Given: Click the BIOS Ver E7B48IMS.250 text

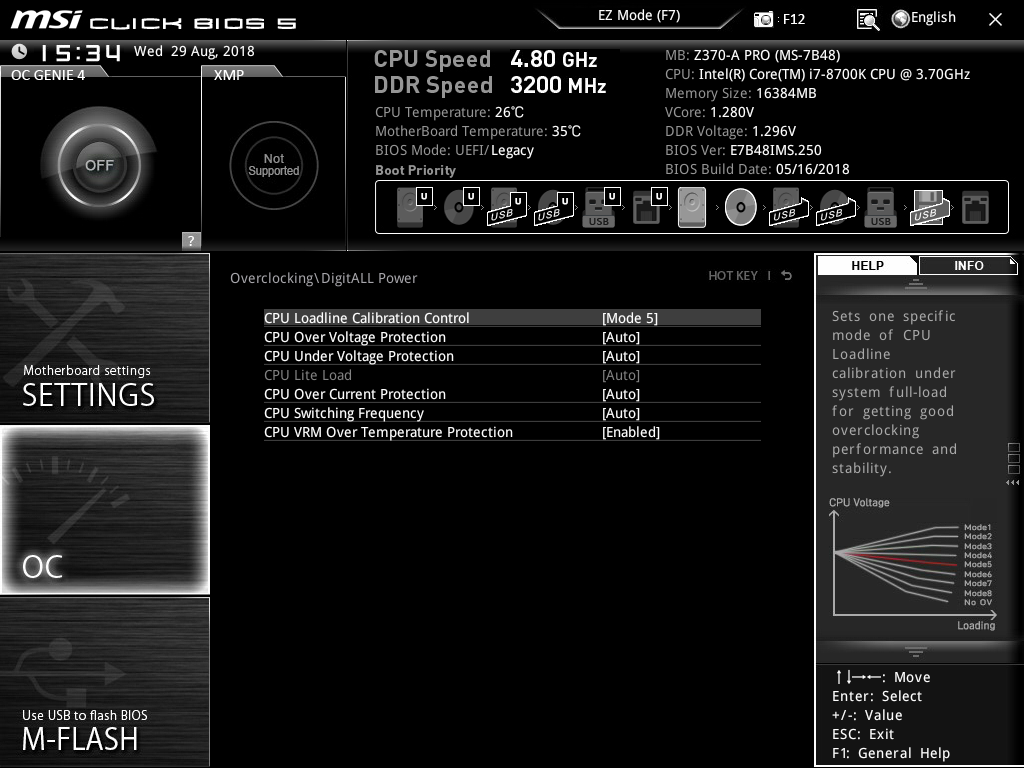Looking at the screenshot, I should [x=743, y=150].
